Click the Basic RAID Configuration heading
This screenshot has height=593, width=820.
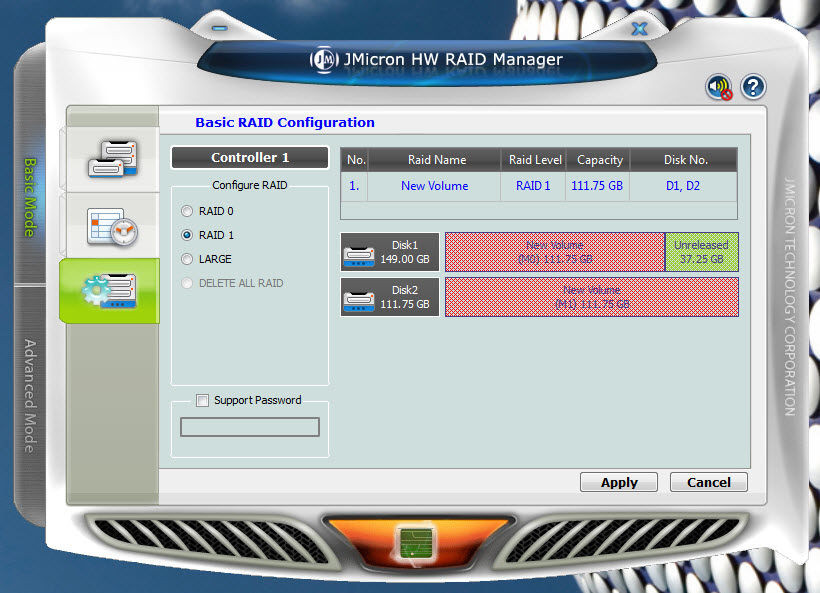pos(285,122)
